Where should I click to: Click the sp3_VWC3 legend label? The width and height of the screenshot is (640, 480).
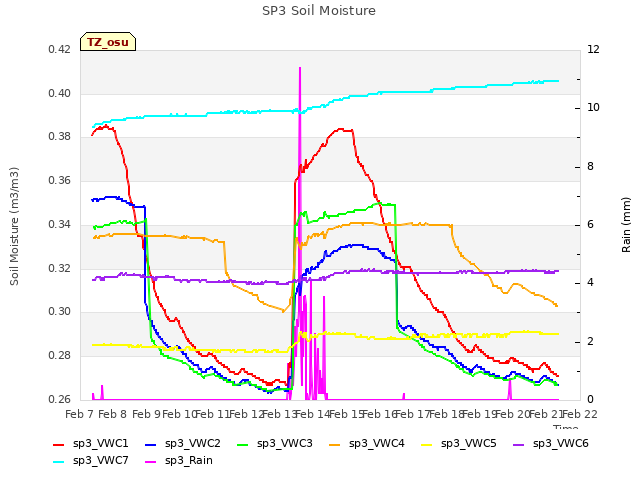[x=284, y=443]
